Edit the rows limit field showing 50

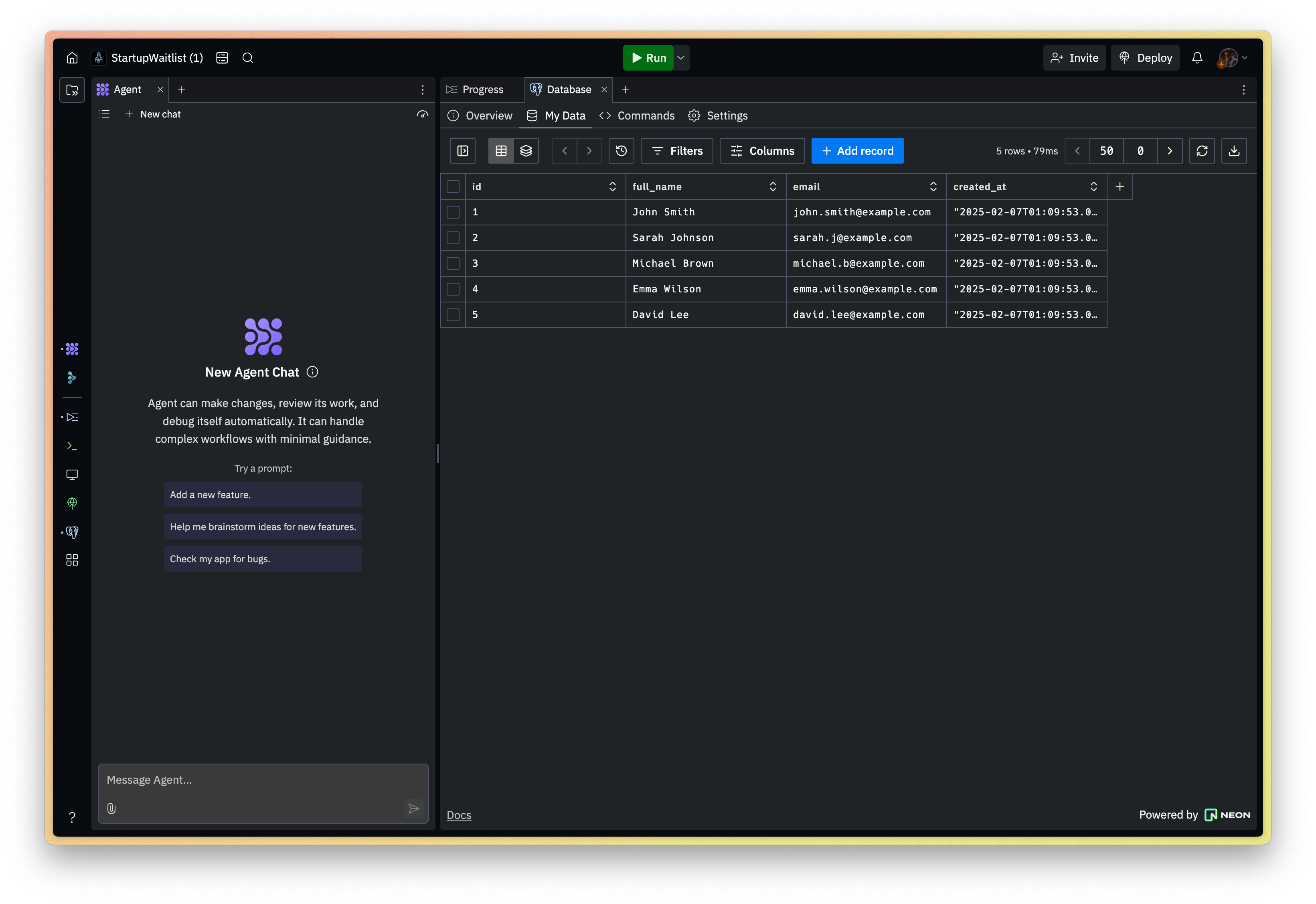(x=1106, y=151)
